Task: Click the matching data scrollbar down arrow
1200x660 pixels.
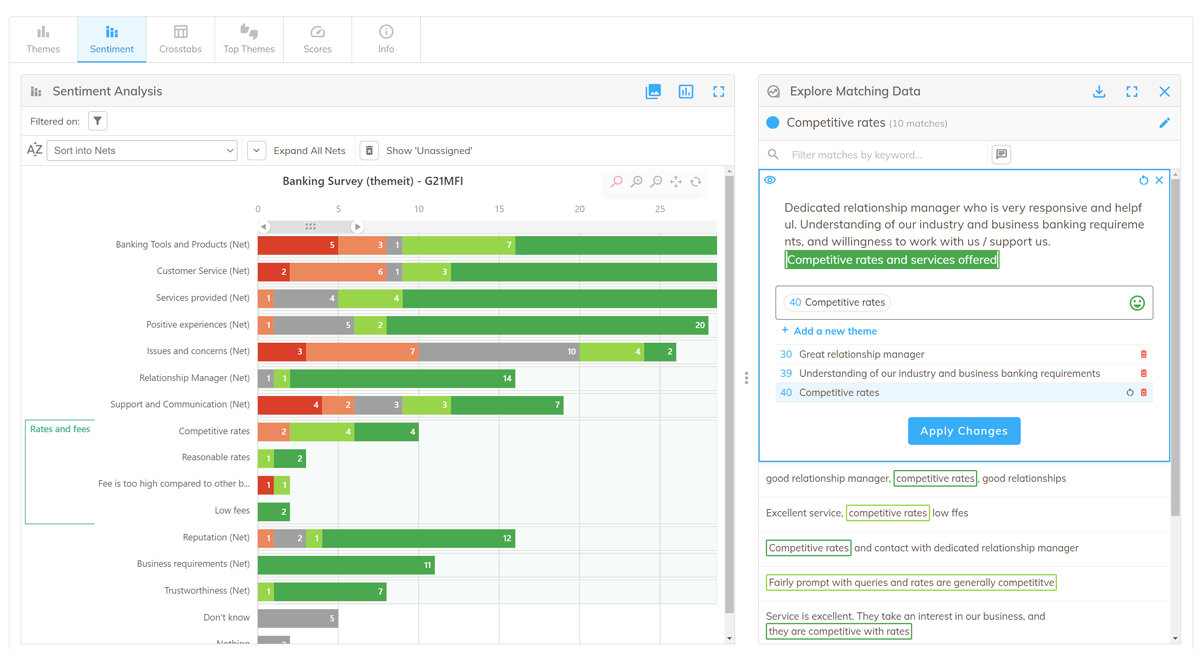Action: pyautogui.click(x=1175, y=638)
